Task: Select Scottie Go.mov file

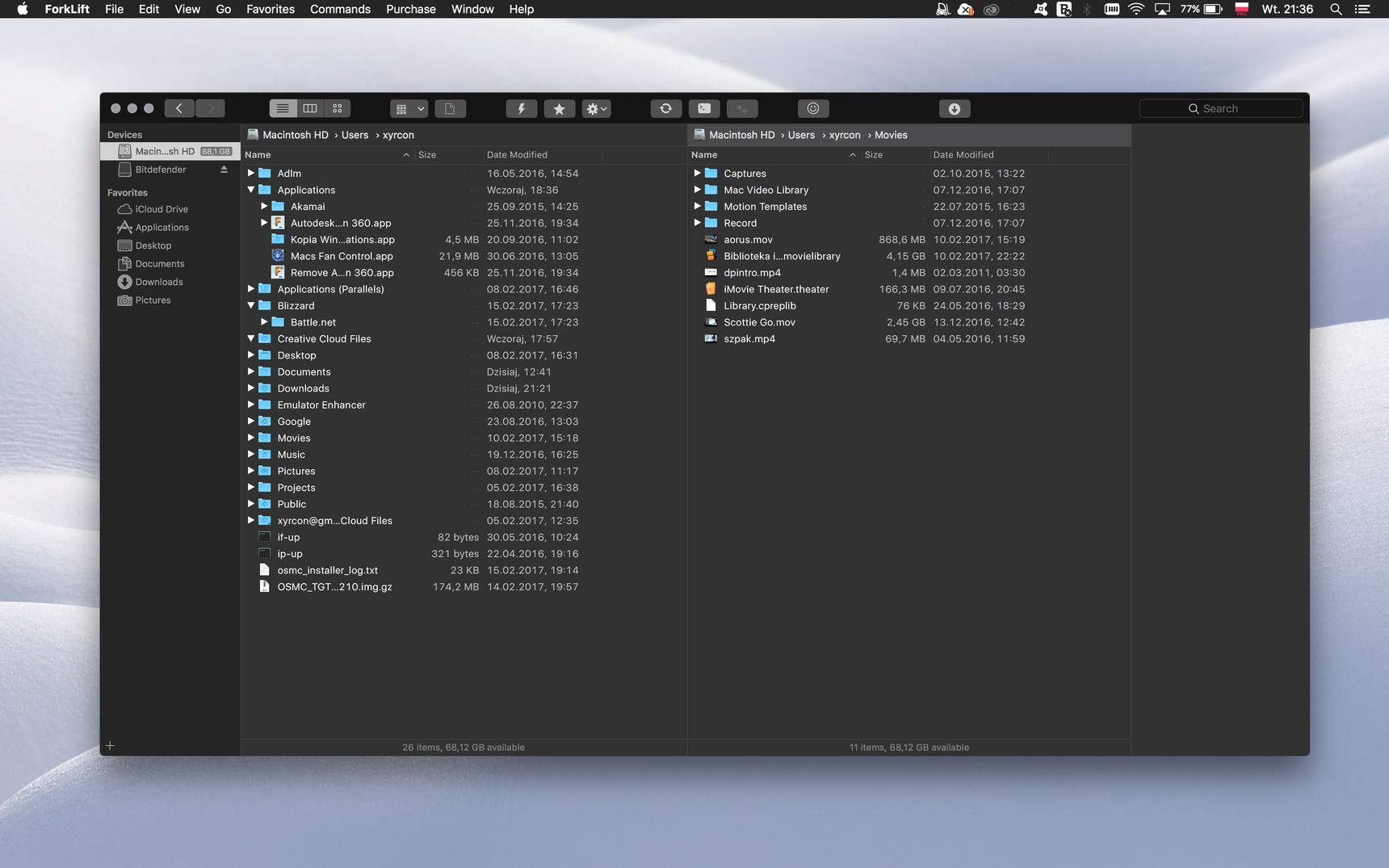Action: tap(909, 322)
